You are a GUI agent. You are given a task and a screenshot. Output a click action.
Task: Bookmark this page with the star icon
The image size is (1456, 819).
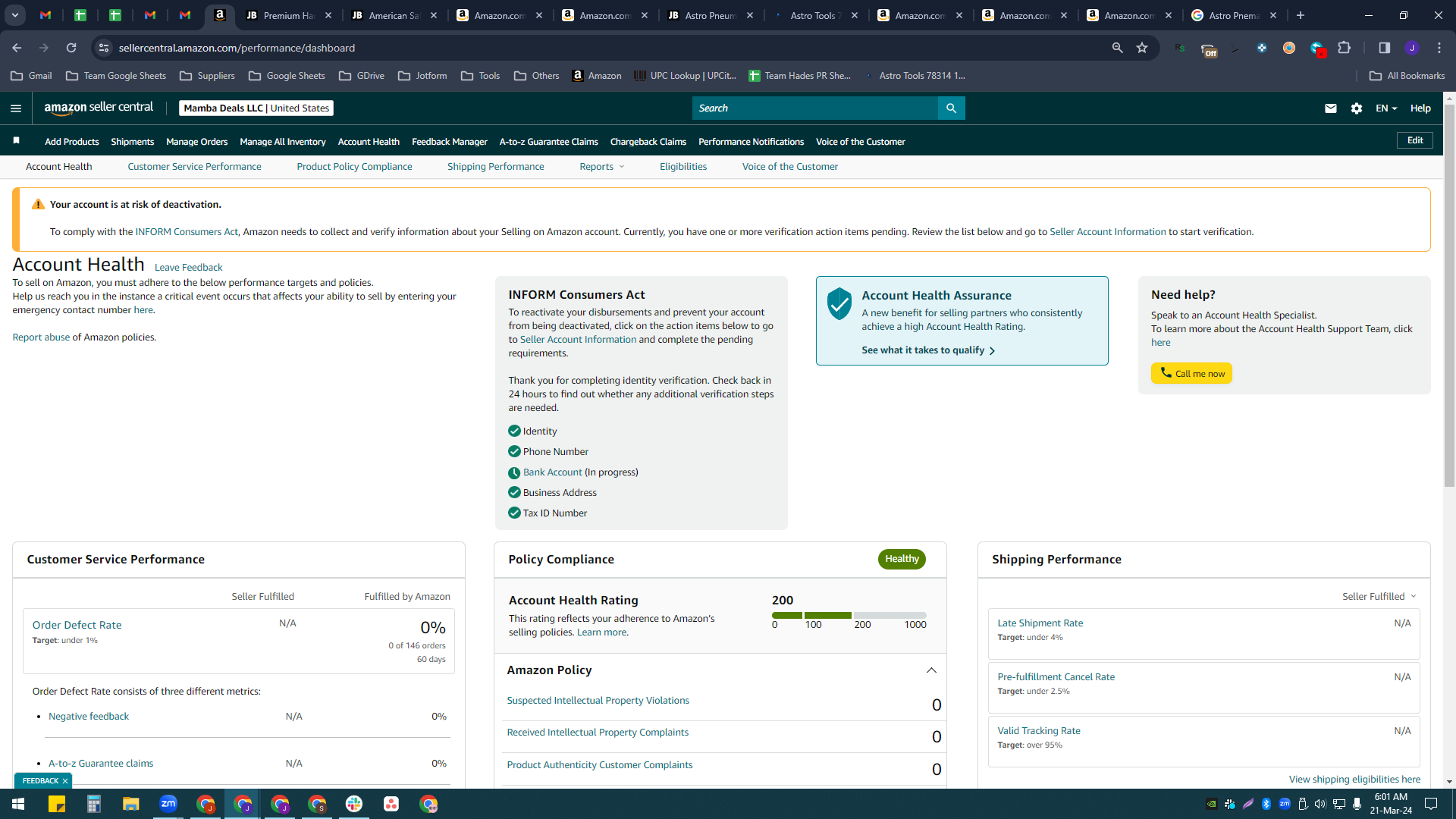[x=1142, y=48]
